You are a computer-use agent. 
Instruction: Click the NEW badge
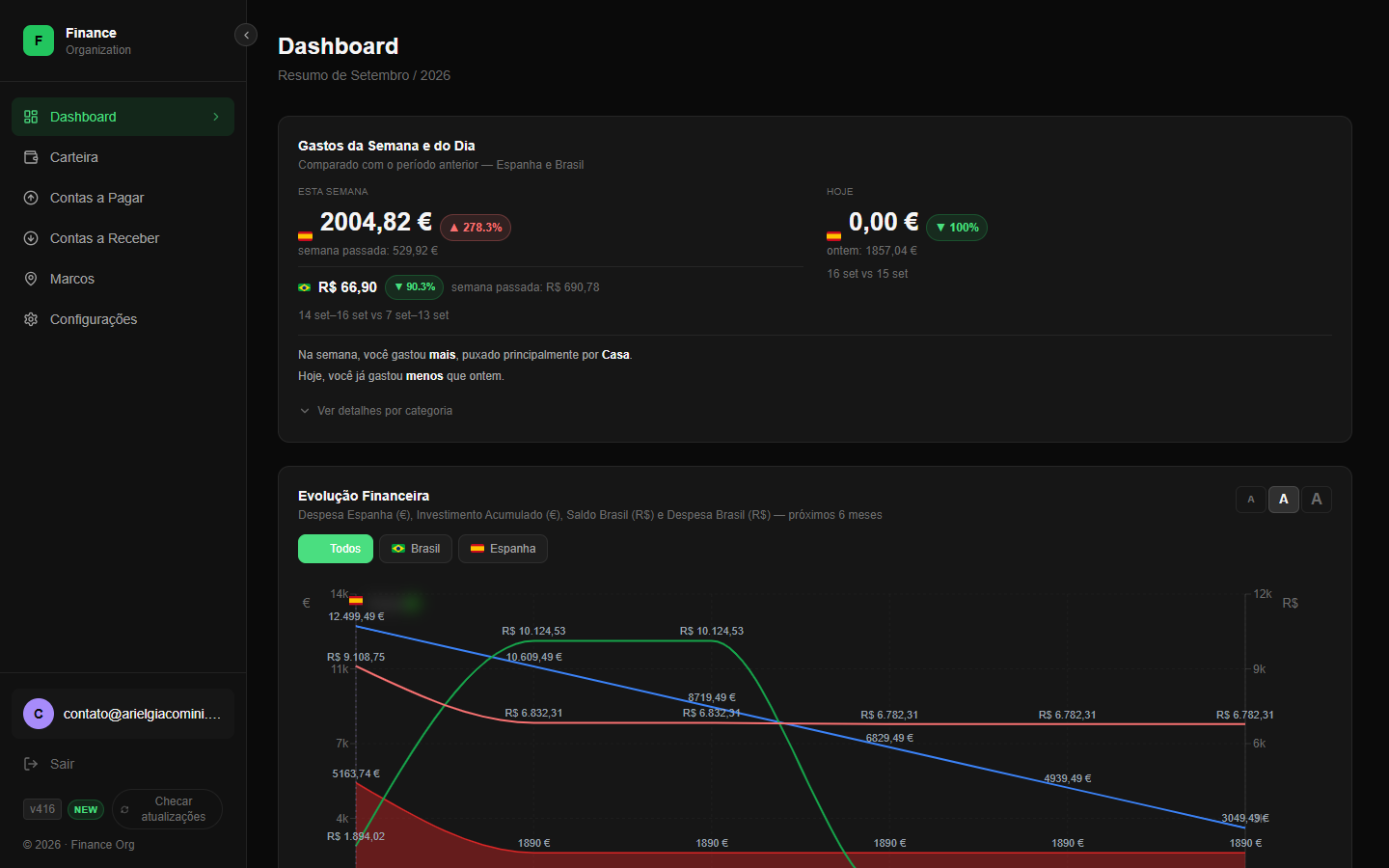(x=86, y=809)
